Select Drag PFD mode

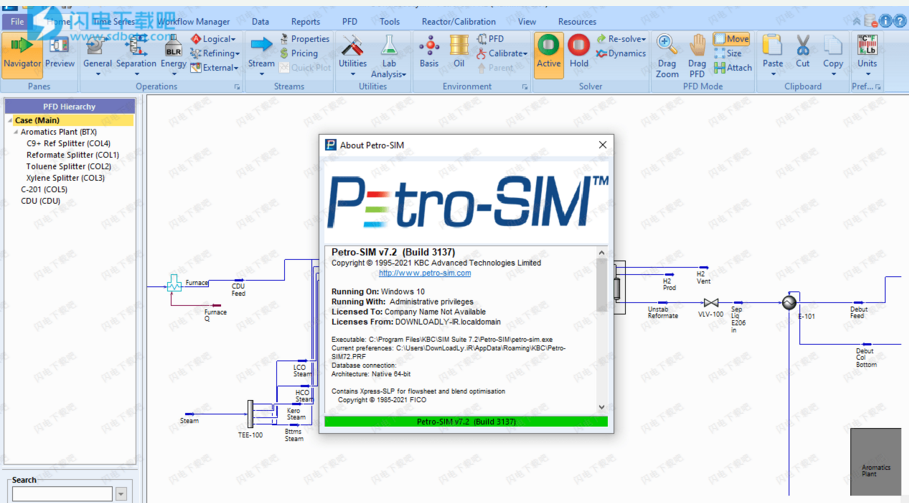coord(697,56)
